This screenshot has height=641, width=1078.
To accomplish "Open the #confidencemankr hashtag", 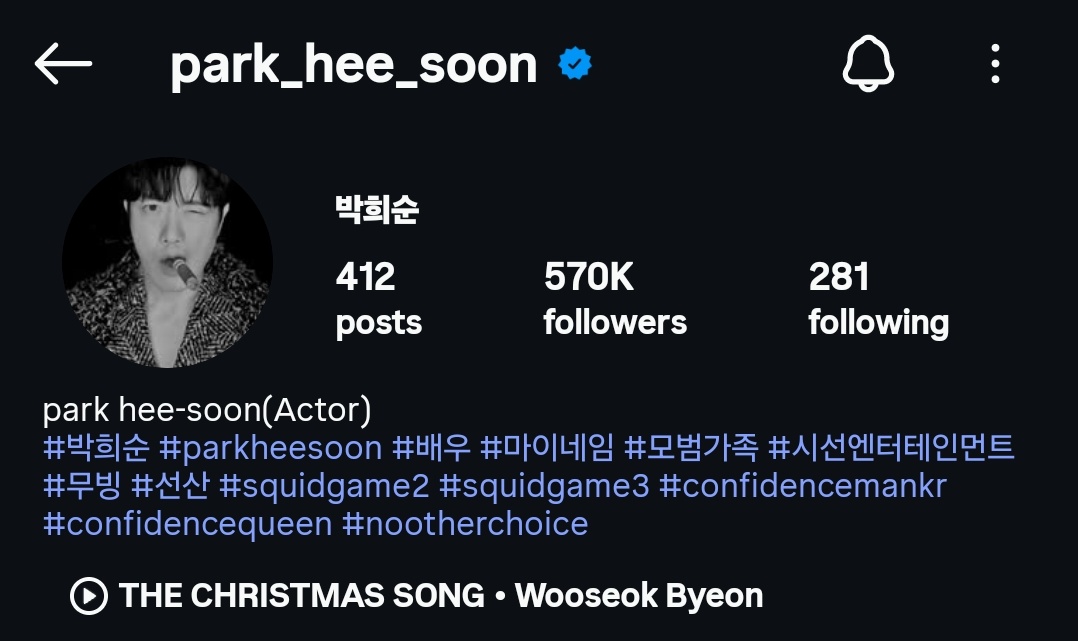I will pyautogui.click(x=803, y=486).
